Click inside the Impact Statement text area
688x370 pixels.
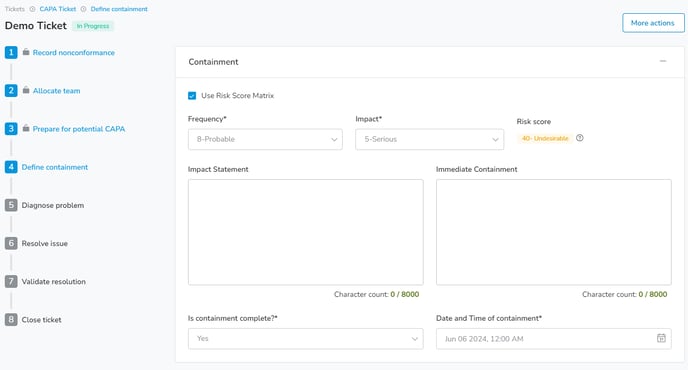point(305,232)
